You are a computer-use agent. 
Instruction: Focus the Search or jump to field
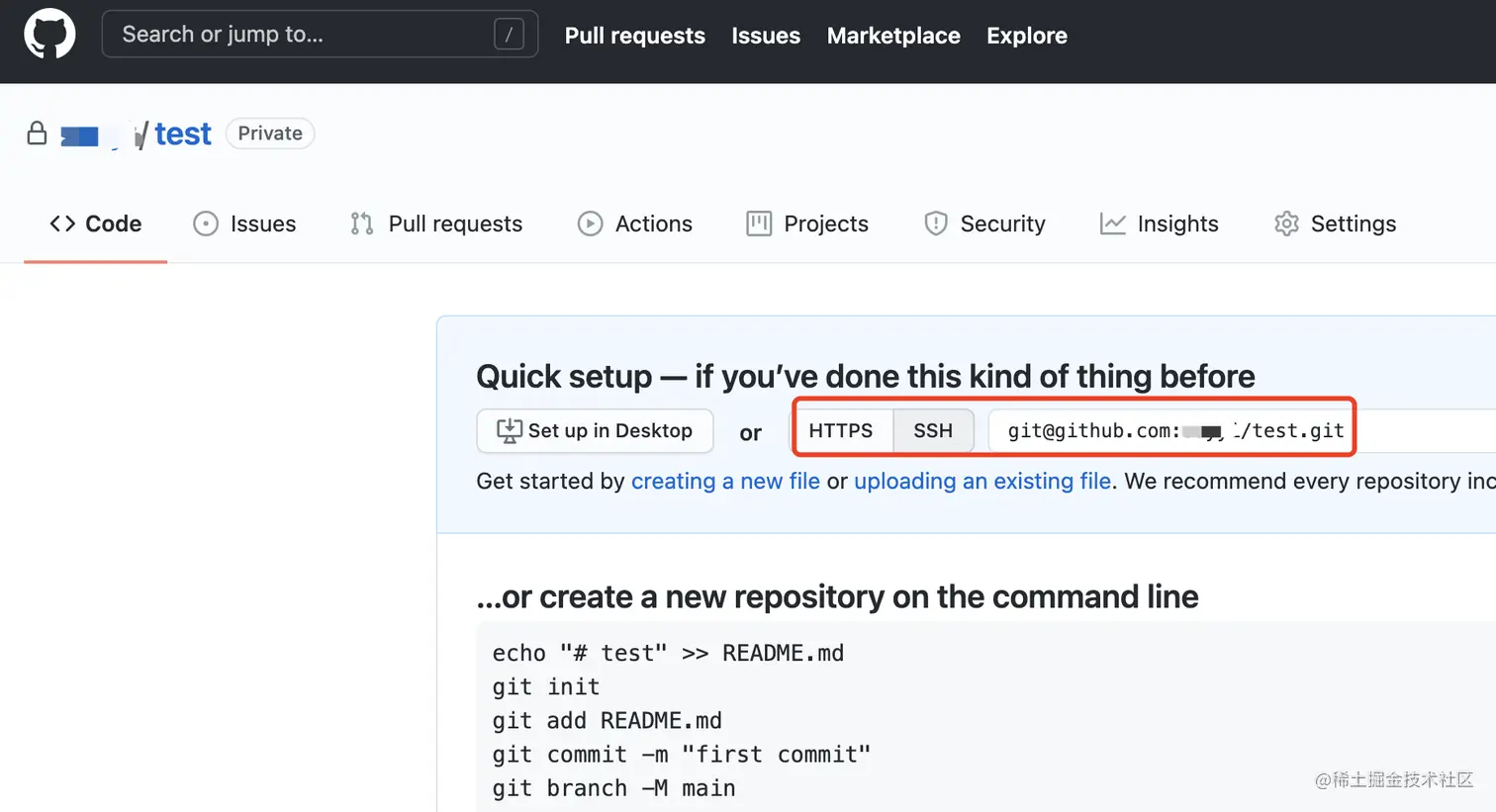pos(320,35)
